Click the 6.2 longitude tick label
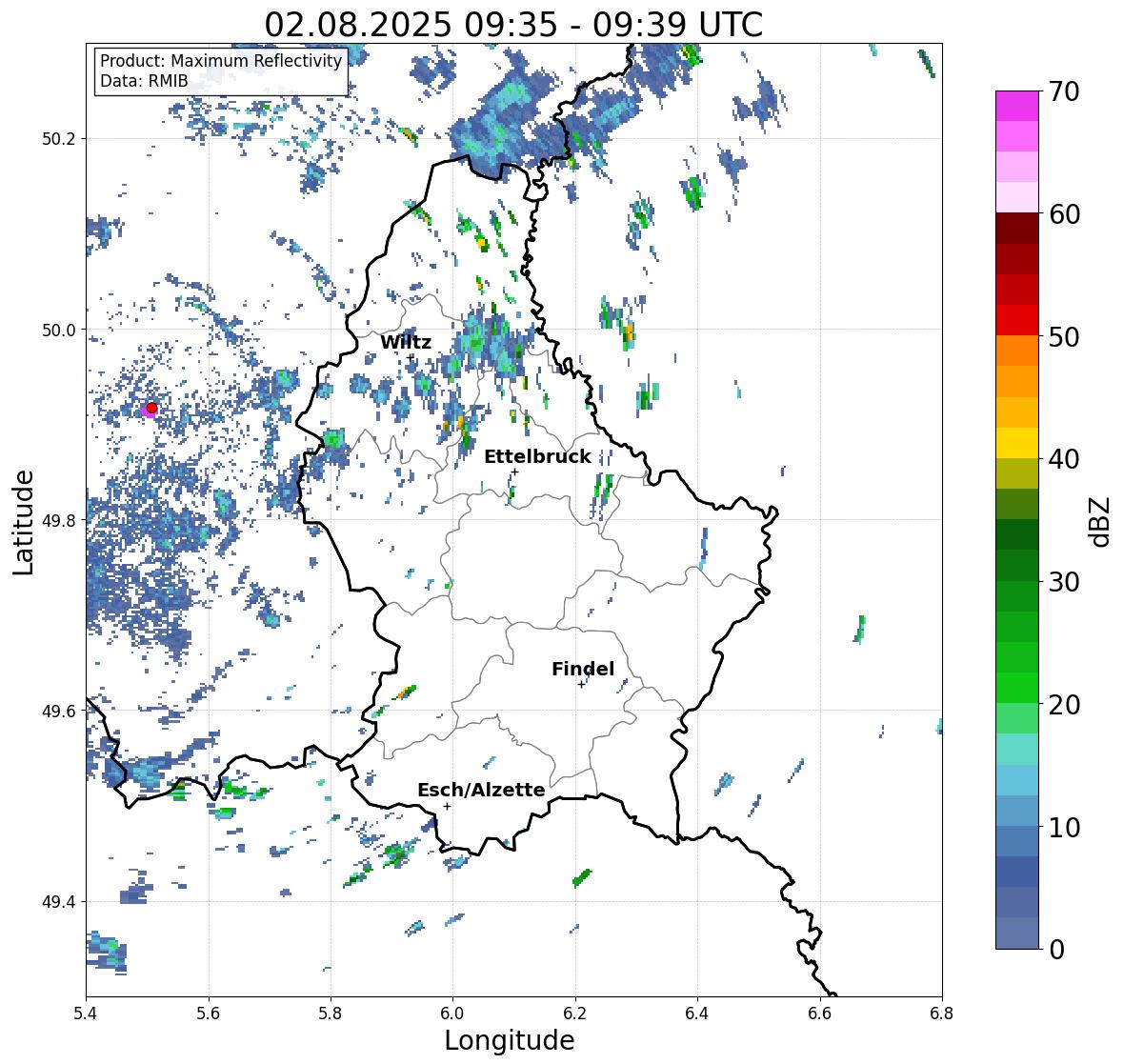Screen dimensions: 1123x1064 pyautogui.click(x=575, y=1014)
